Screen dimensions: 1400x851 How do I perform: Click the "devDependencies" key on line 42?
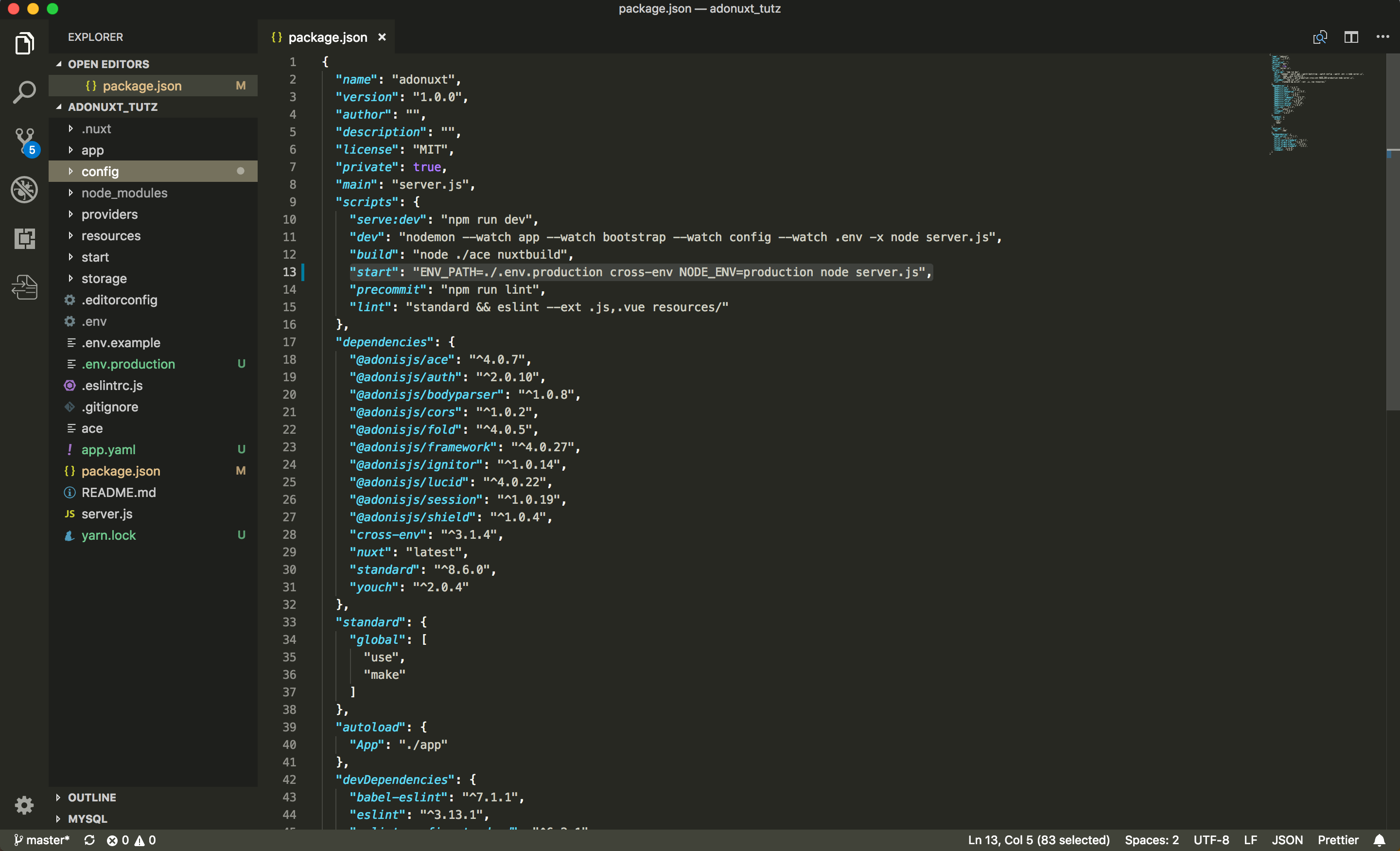point(395,780)
